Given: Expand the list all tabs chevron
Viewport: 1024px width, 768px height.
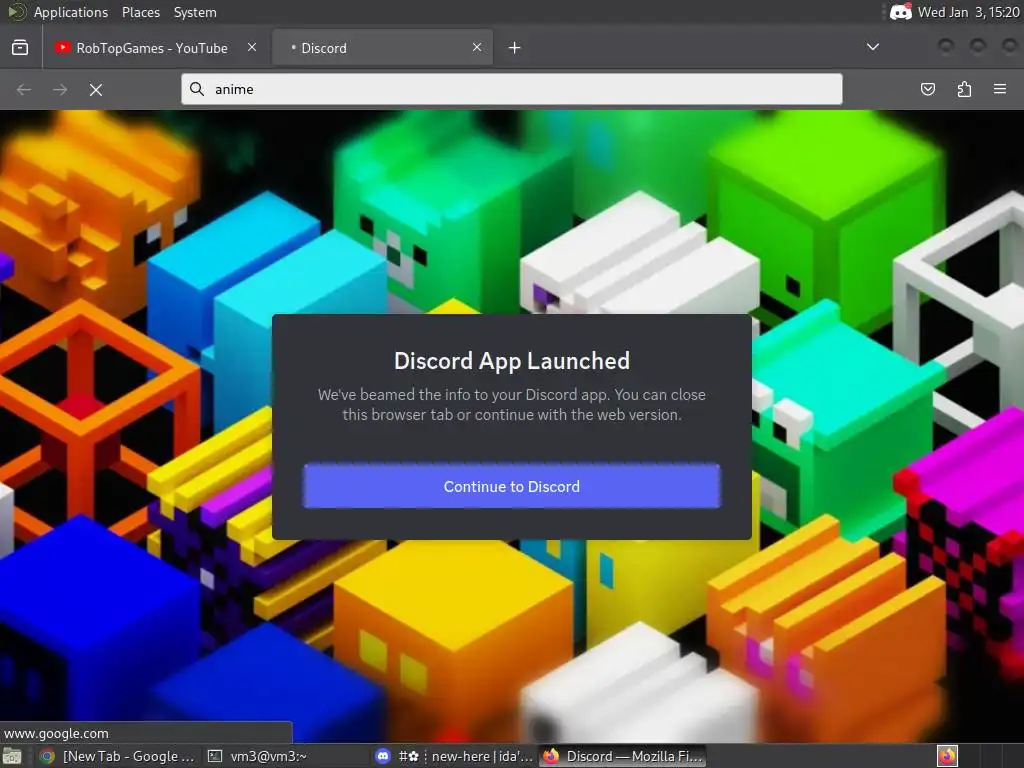Looking at the screenshot, I should [872, 47].
